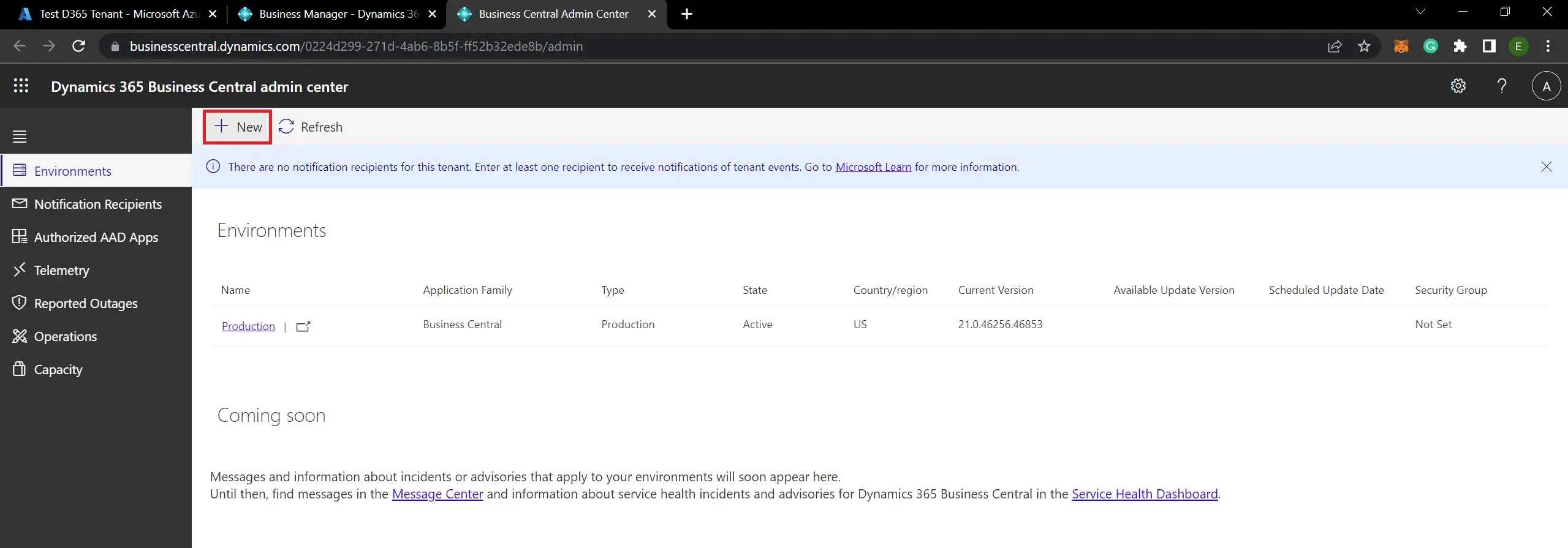Open the Service Health Dashboard link
Viewport: 1568px width, 548px height.
1145,494
